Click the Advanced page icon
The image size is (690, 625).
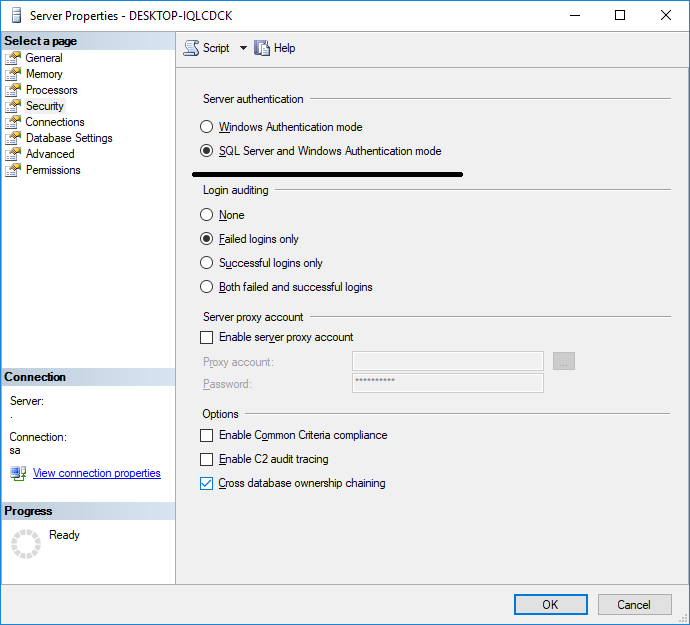13,154
